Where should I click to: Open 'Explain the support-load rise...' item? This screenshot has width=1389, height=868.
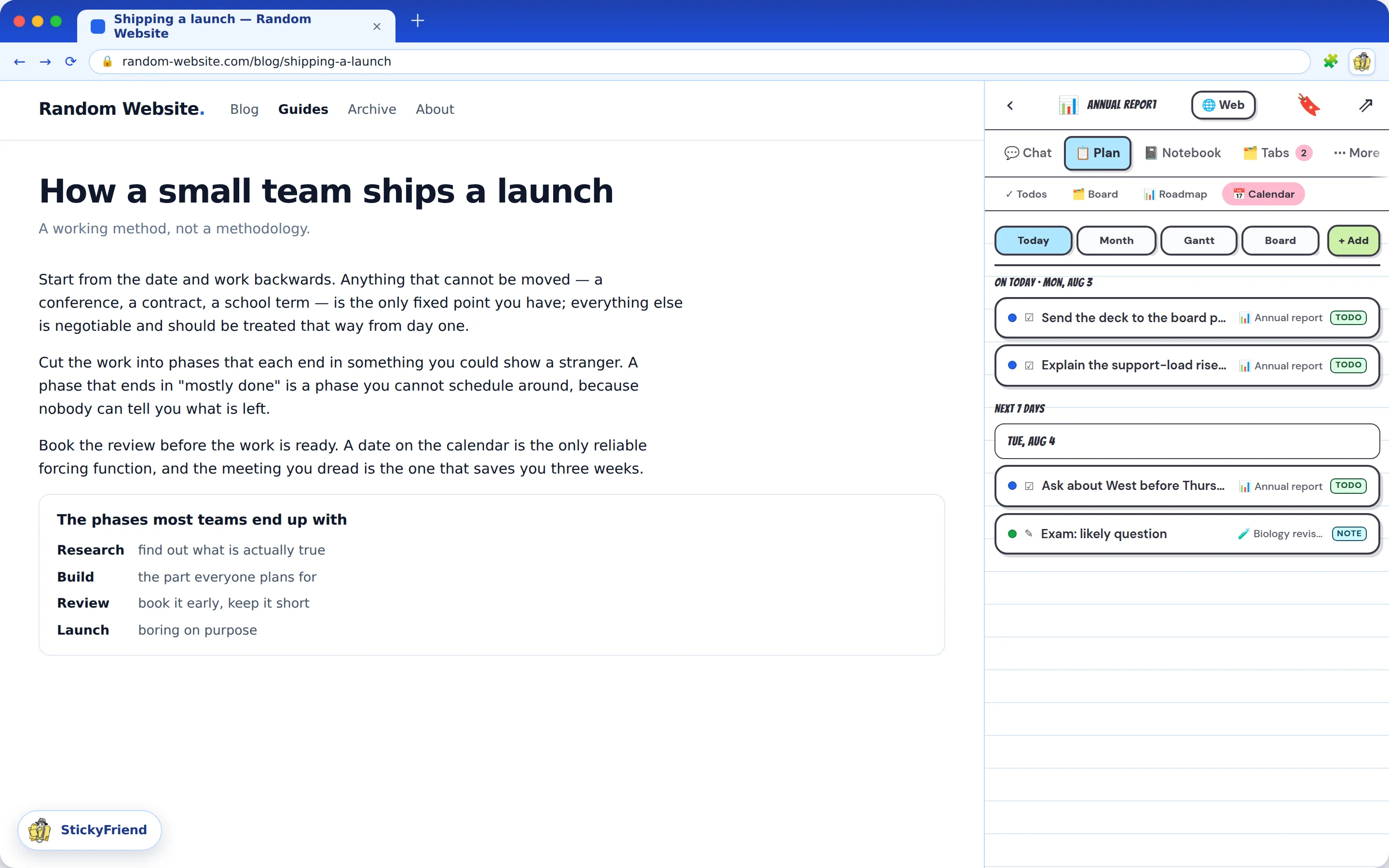[1187, 365]
